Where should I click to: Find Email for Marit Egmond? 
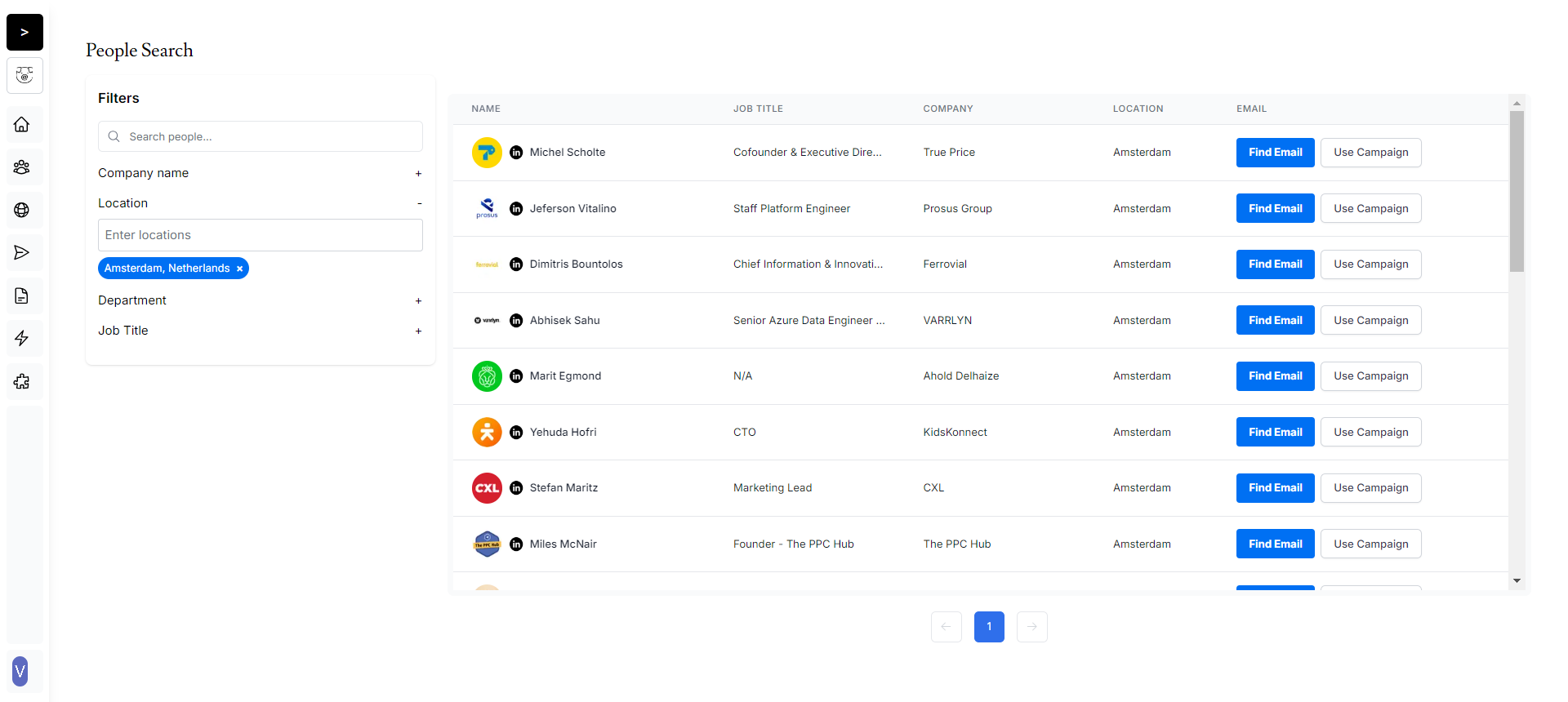pos(1275,376)
